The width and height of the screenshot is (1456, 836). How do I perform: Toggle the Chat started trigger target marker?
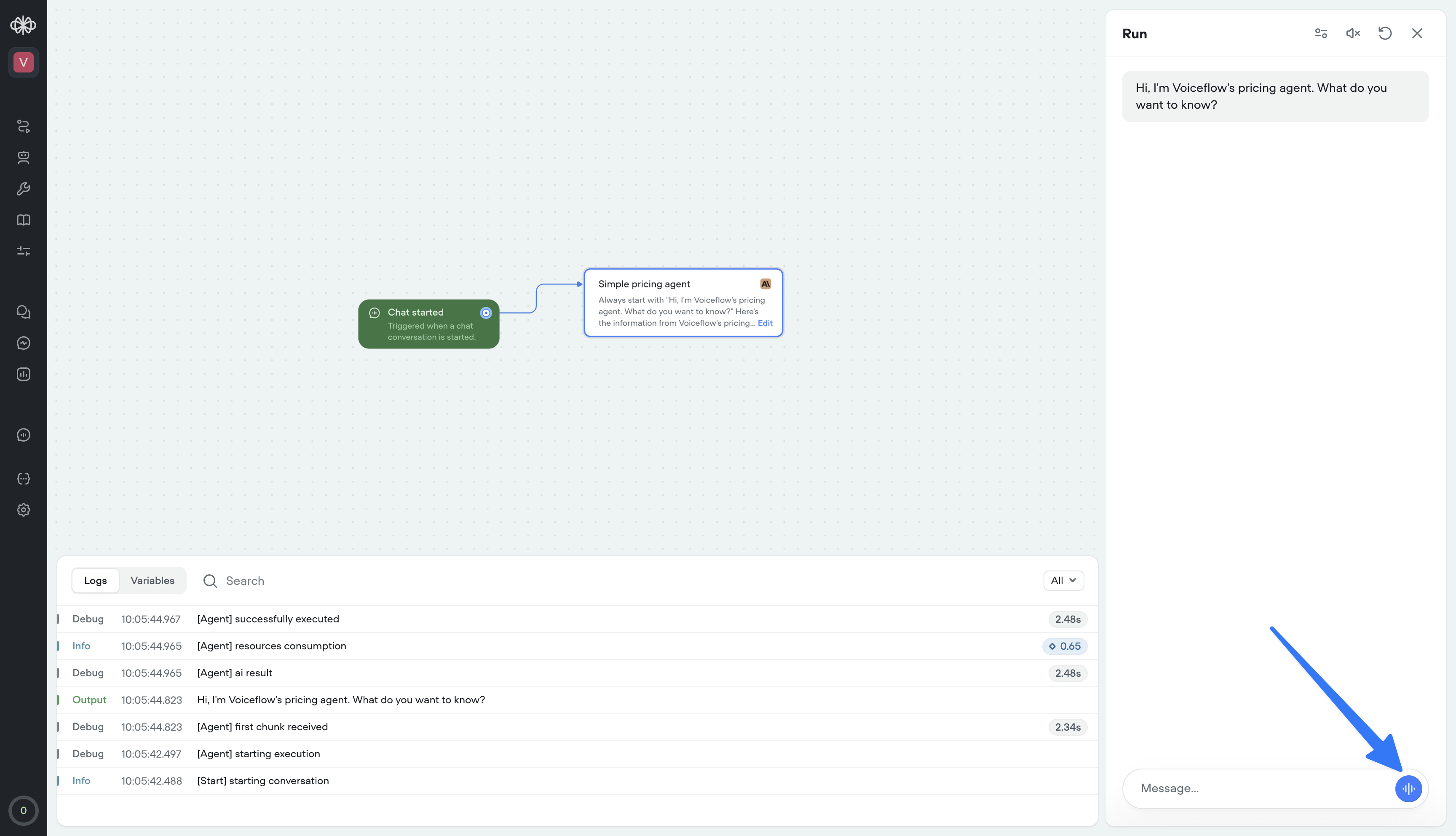[485, 313]
